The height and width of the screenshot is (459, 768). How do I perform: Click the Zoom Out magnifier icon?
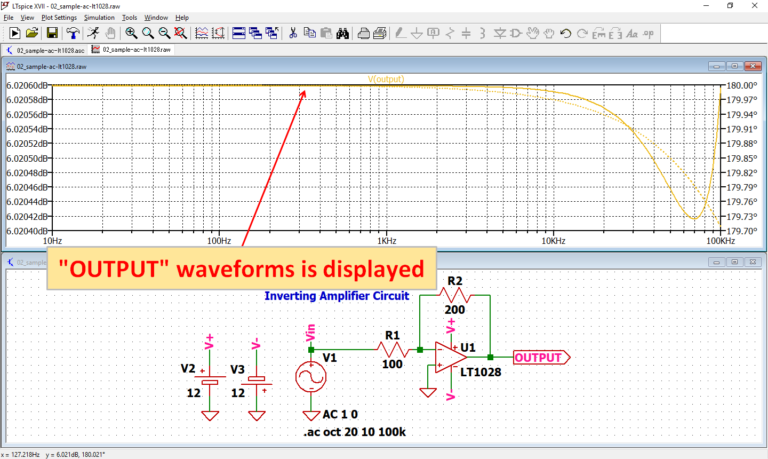pyautogui.click(x=164, y=33)
